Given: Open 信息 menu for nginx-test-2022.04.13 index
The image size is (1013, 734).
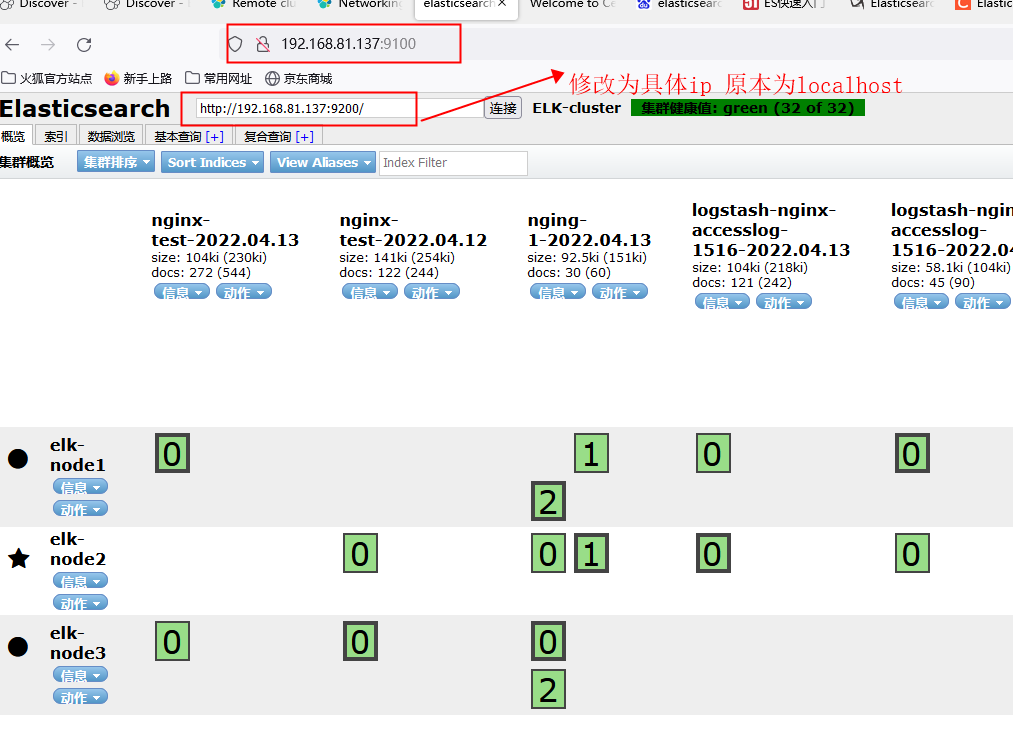Looking at the screenshot, I should [x=182, y=292].
